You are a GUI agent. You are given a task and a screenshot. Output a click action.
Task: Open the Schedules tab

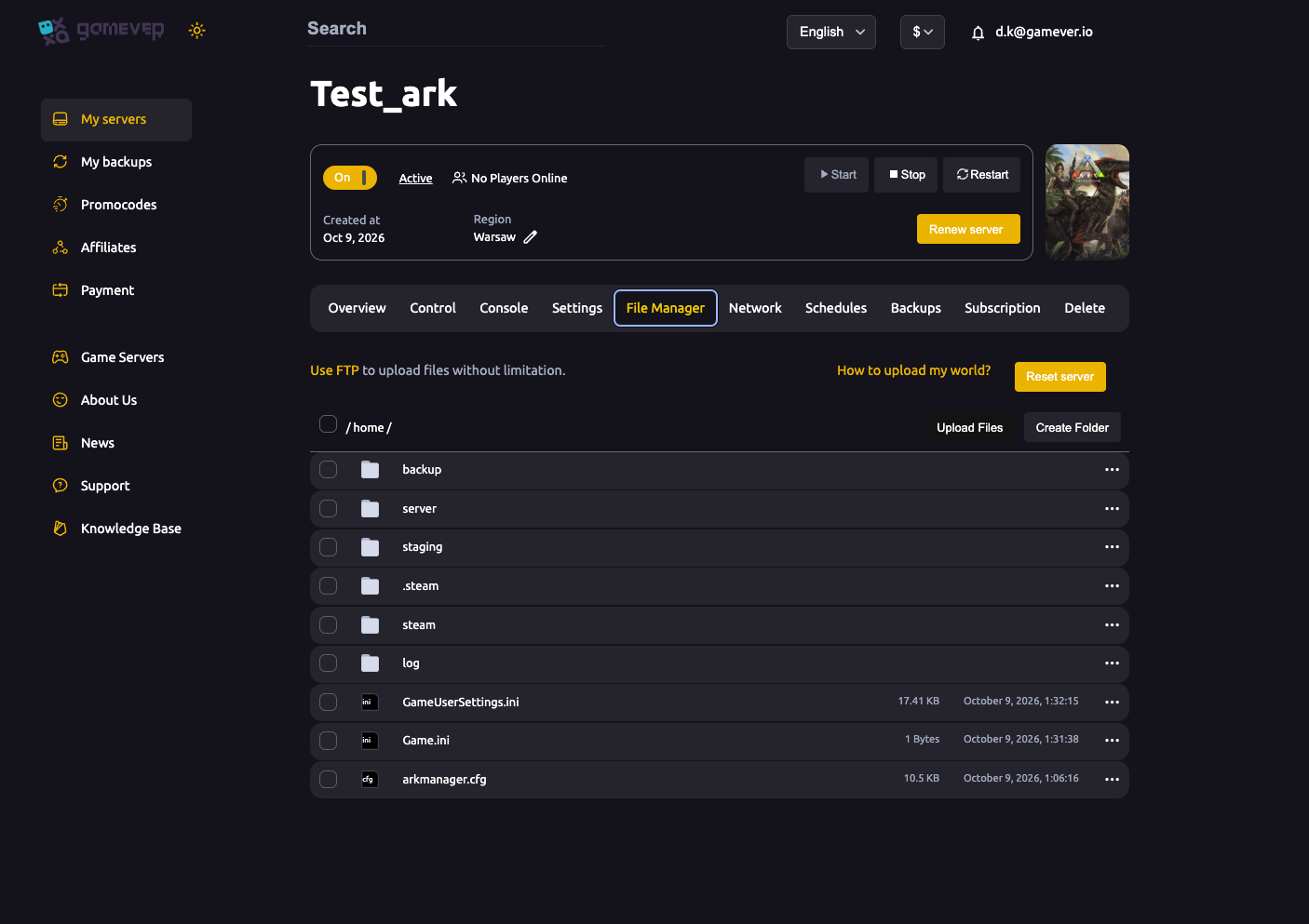tap(836, 308)
